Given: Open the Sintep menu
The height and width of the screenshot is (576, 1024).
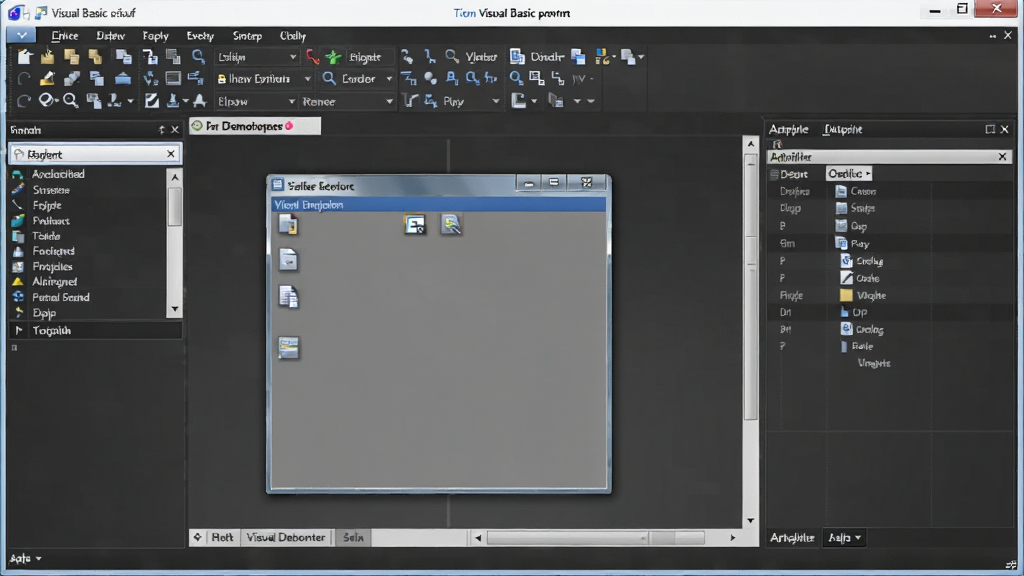Looking at the screenshot, I should click(x=248, y=36).
